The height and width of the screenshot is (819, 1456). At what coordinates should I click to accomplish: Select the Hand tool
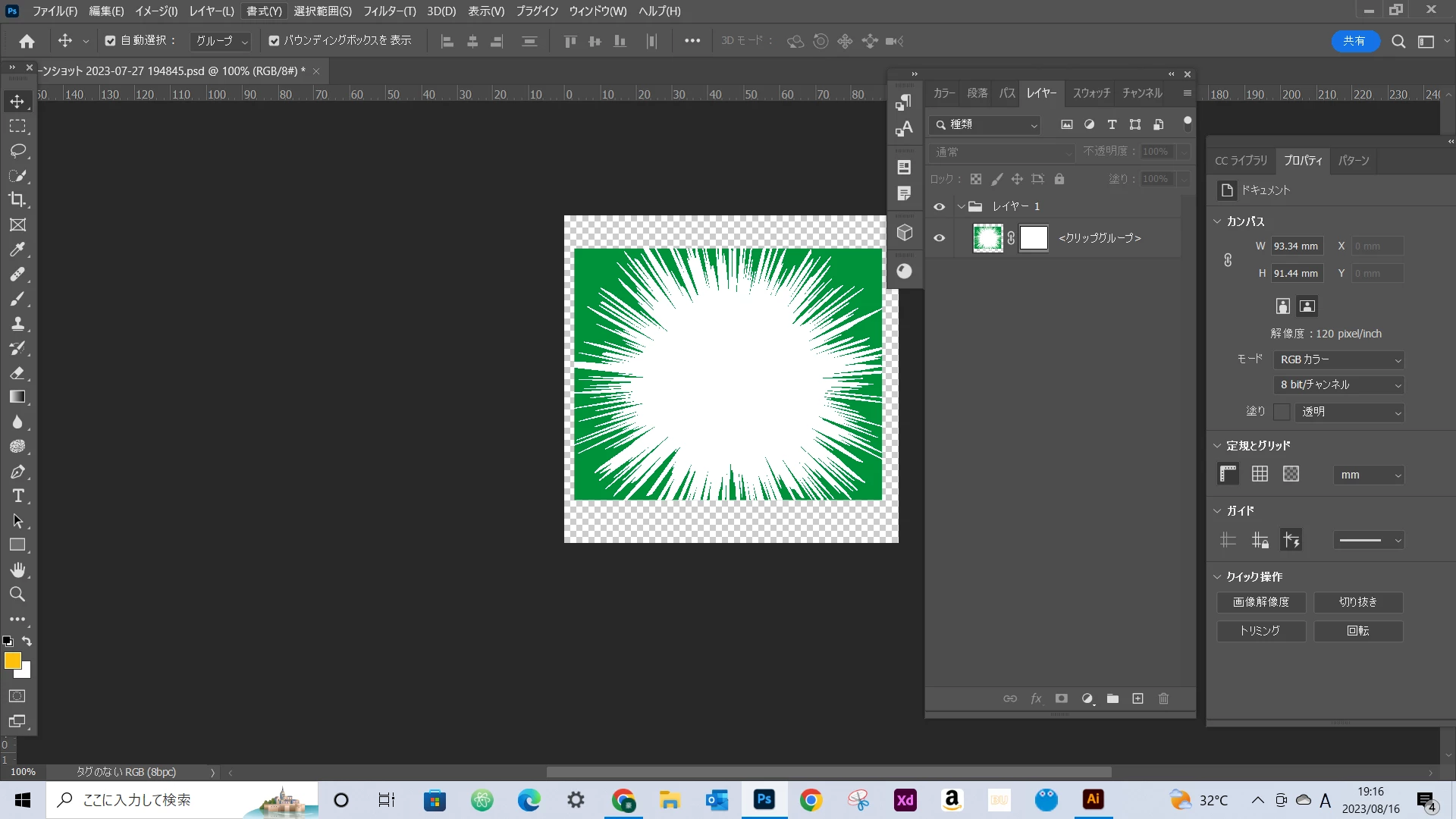coord(17,570)
